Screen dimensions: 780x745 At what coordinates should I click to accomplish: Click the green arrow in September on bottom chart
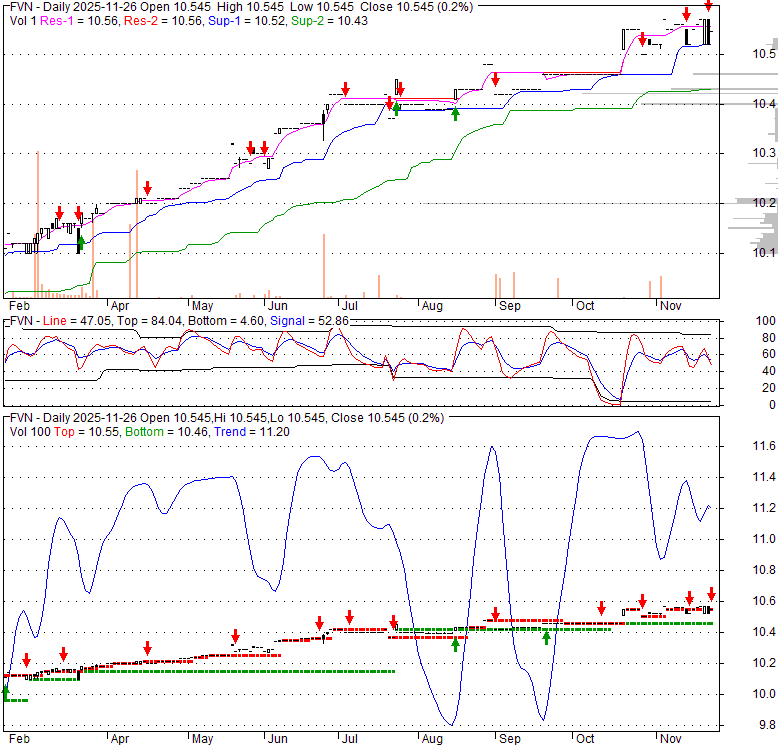coord(546,636)
